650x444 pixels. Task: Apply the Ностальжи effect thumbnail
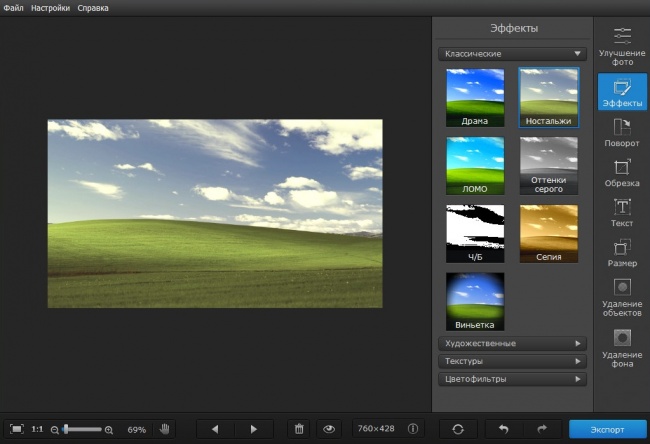pos(548,98)
